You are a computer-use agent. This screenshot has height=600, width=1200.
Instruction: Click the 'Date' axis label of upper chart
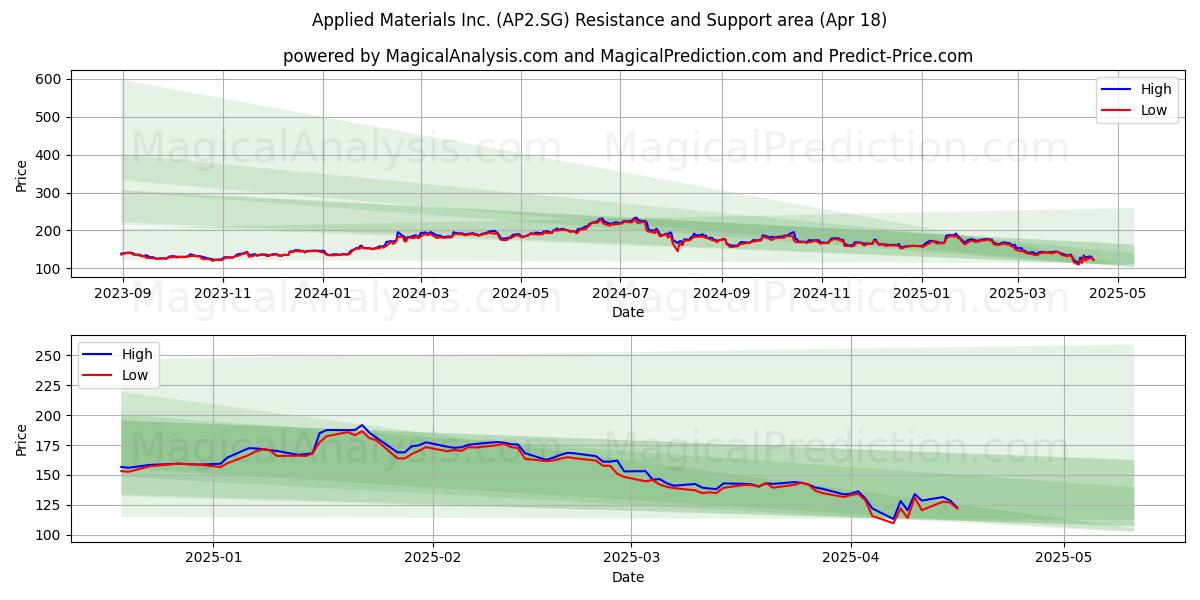[x=628, y=313]
